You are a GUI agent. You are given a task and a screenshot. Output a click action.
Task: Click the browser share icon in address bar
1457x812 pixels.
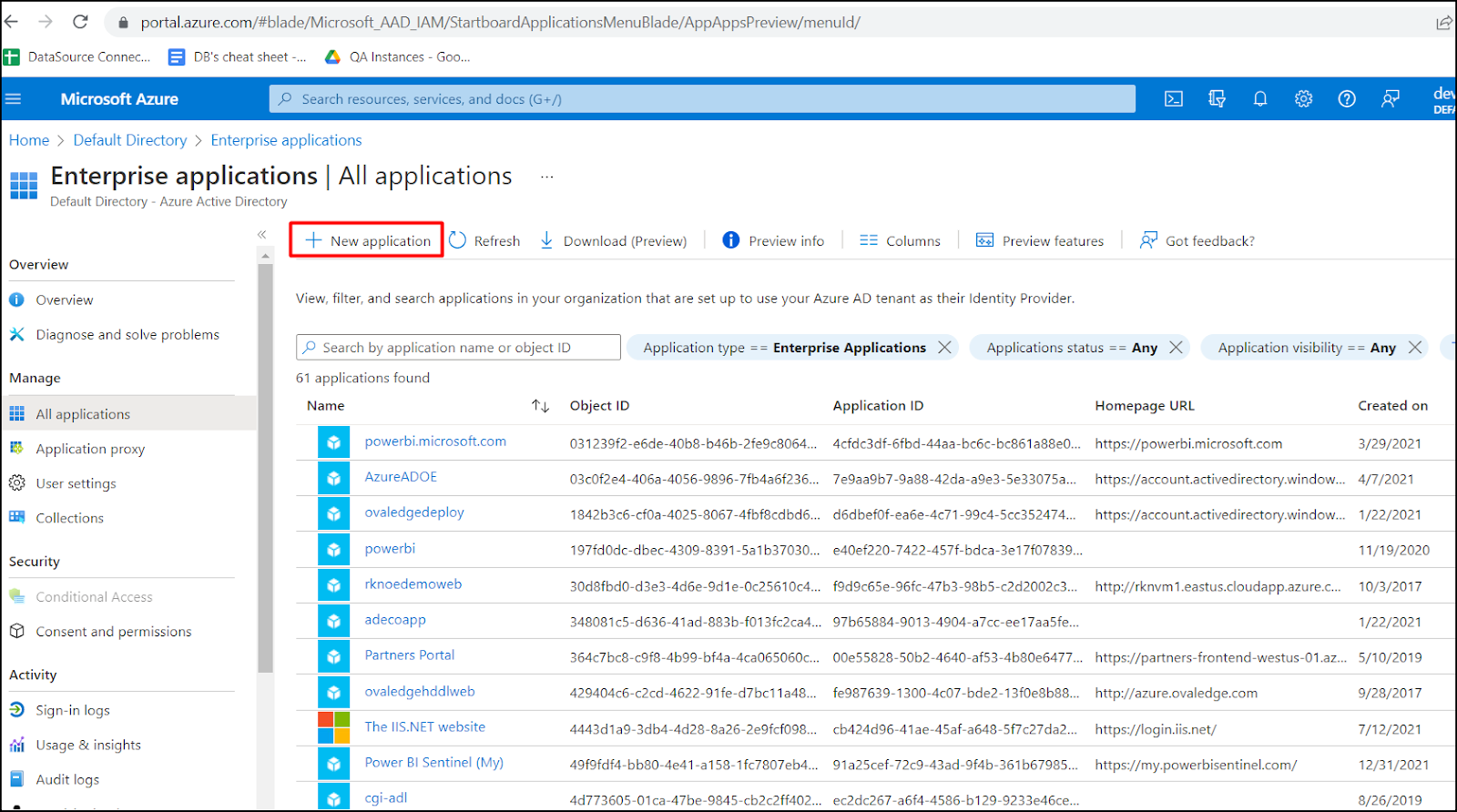1444,22
